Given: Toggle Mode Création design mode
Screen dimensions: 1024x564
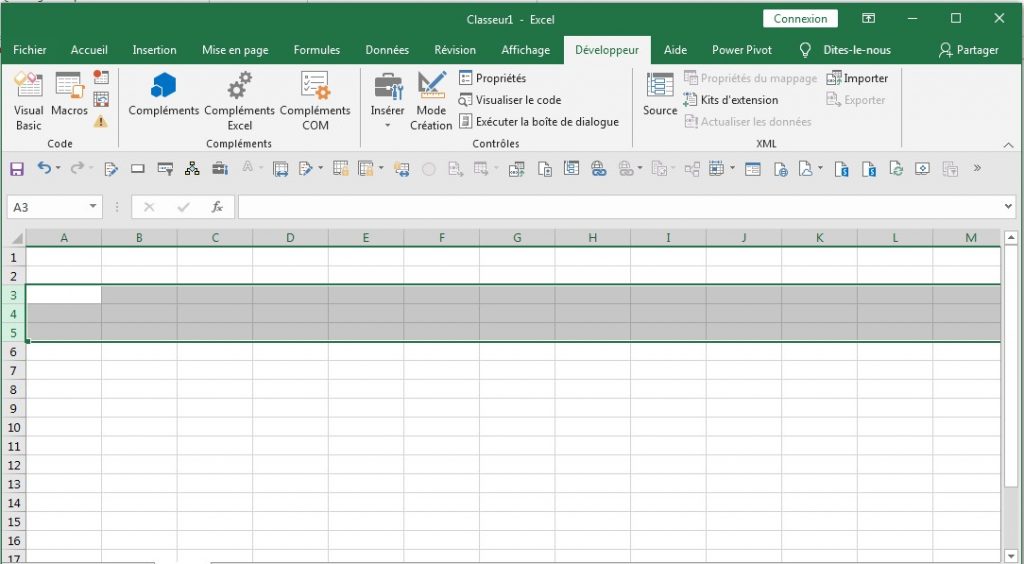Looking at the screenshot, I should 431,100.
